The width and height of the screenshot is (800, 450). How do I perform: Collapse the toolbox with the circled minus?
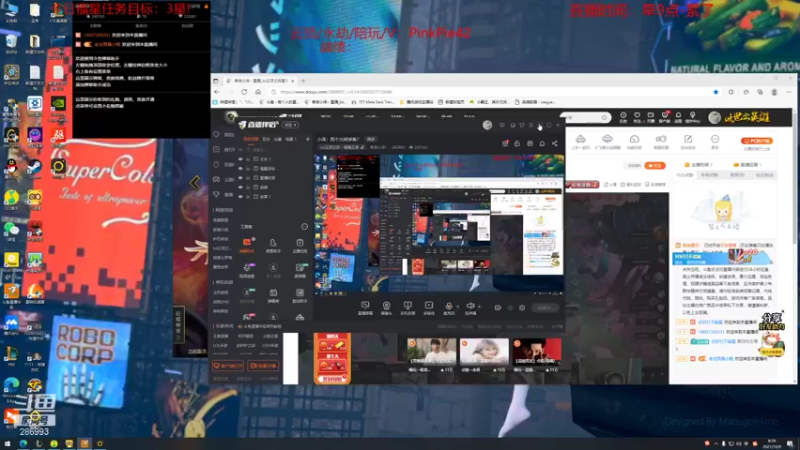304,227
